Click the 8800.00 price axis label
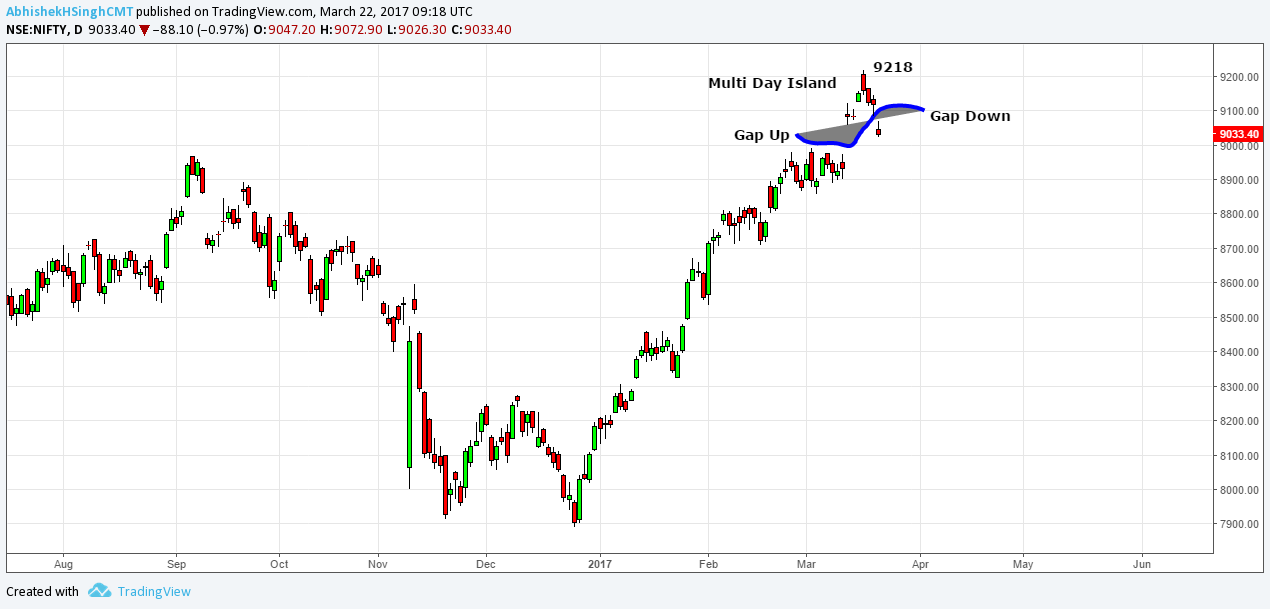This screenshot has width=1270, height=609. pyautogui.click(x=1238, y=215)
